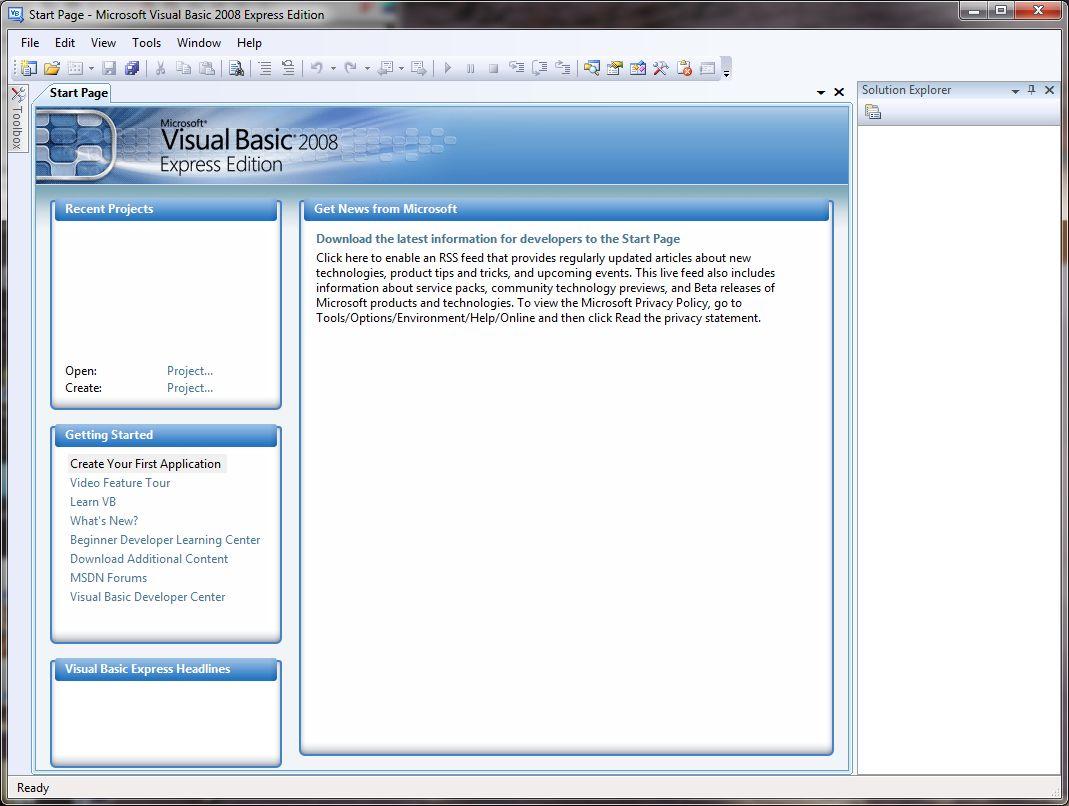The width and height of the screenshot is (1069, 806).
Task: Open the Navigate Backward dropdown arrow
Action: coord(401,68)
